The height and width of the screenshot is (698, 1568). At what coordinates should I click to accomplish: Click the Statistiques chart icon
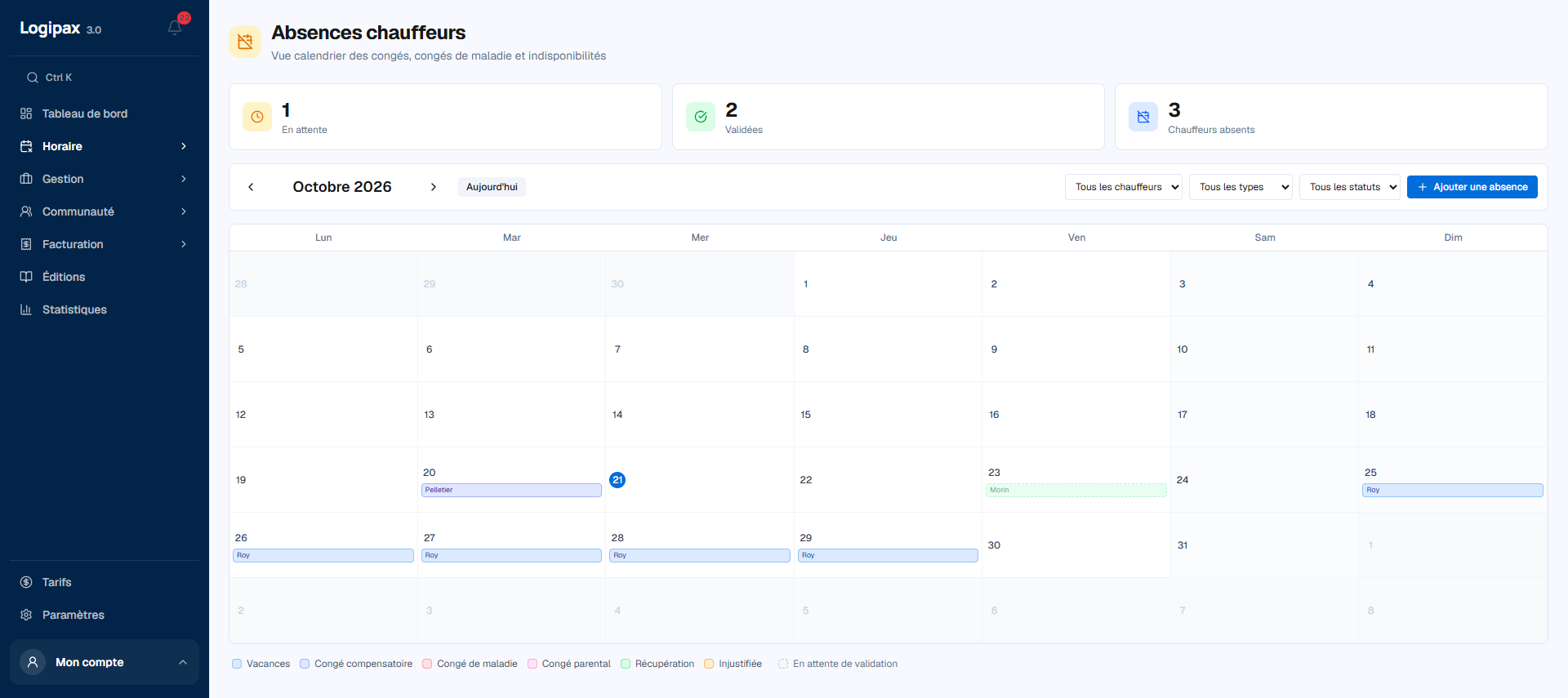tap(26, 309)
